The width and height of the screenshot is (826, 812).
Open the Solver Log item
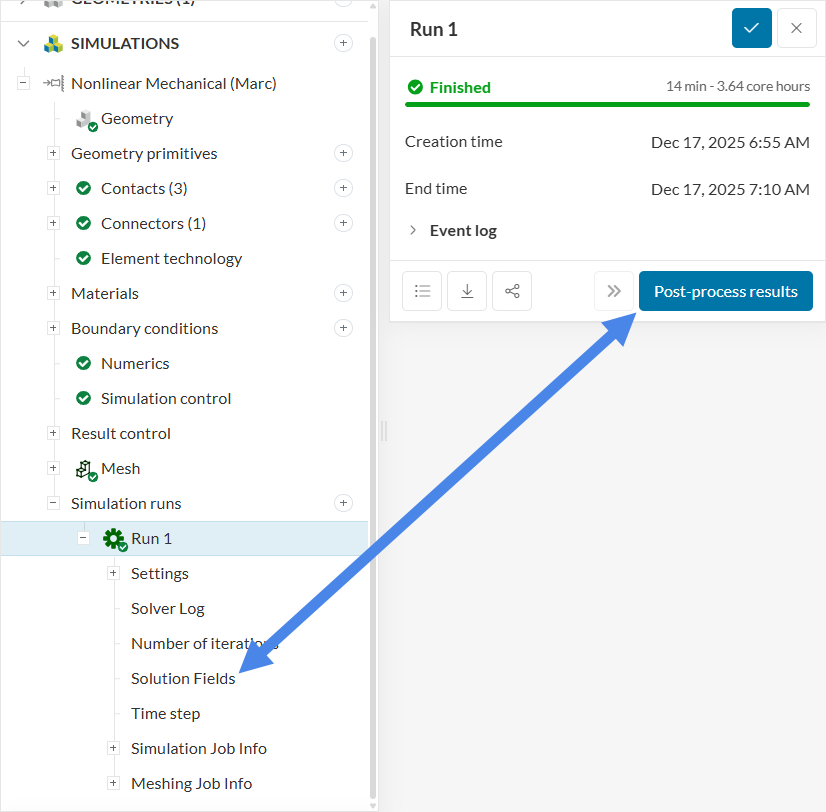click(167, 608)
